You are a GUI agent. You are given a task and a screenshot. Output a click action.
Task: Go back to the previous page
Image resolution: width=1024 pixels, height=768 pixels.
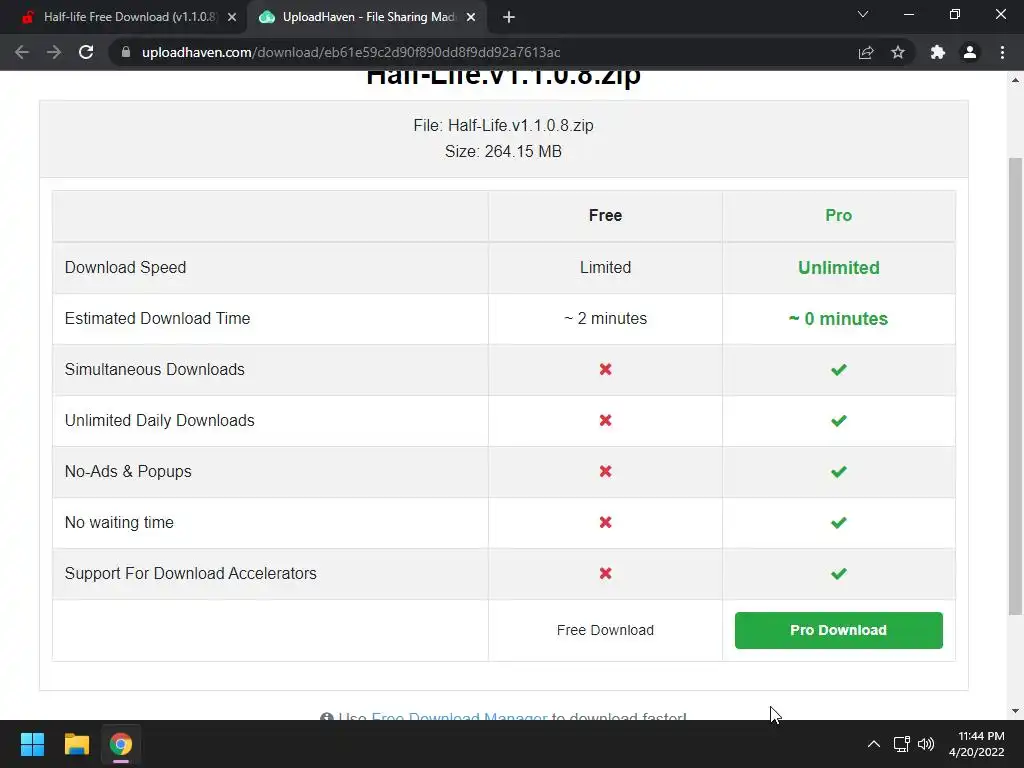(22, 52)
